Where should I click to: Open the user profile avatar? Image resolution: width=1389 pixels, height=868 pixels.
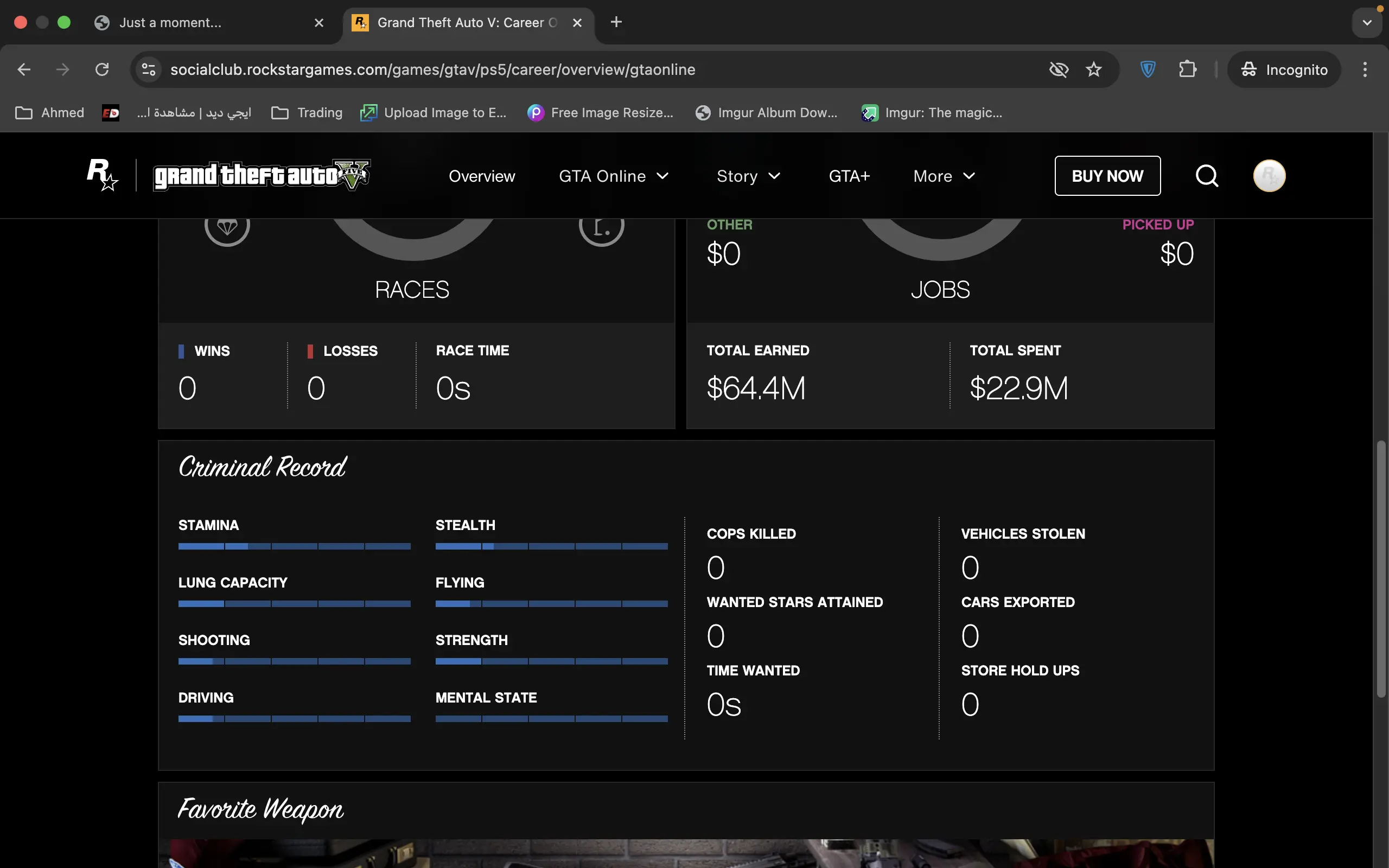coord(1269,176)
